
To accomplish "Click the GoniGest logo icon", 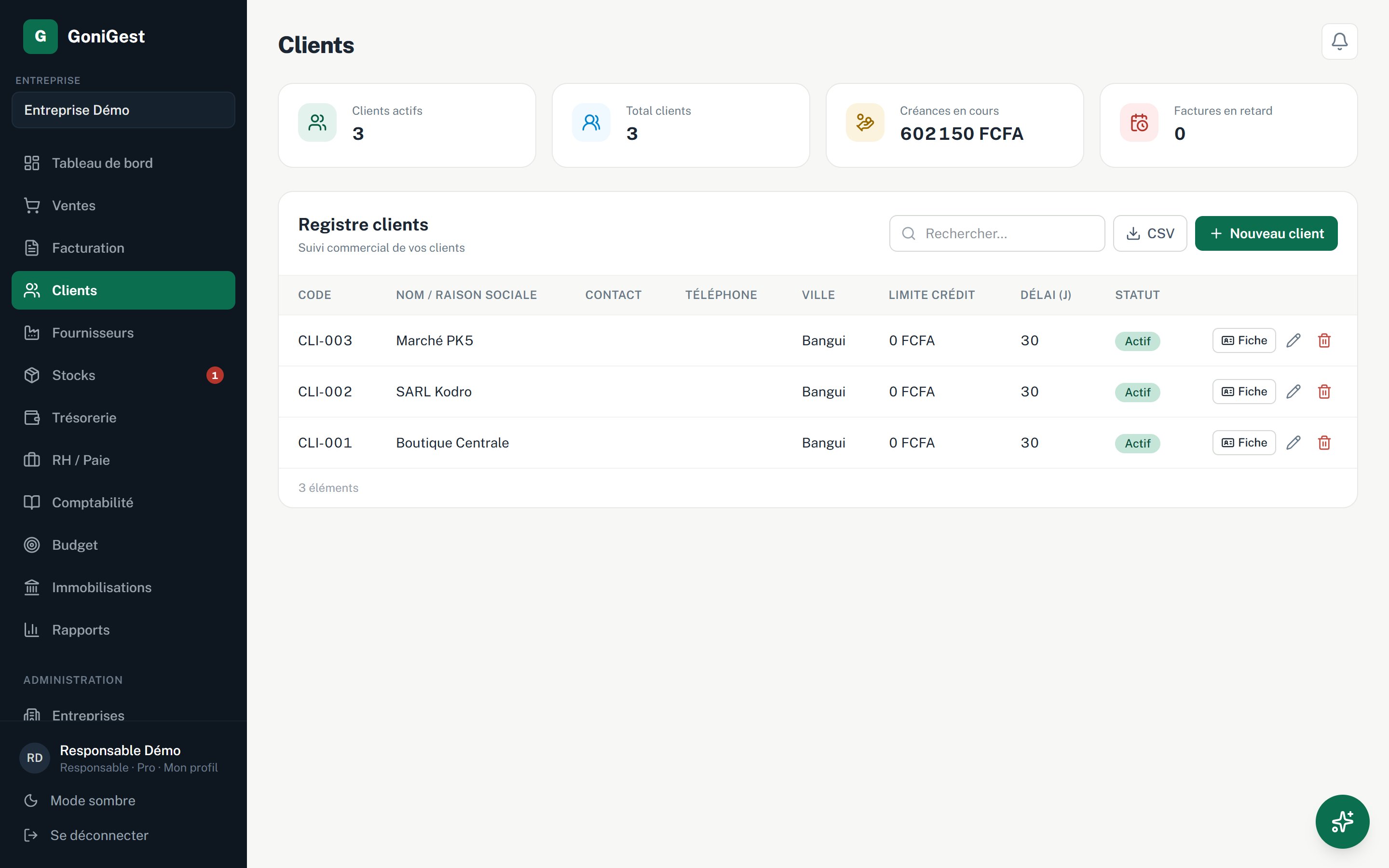I will 40,37.
